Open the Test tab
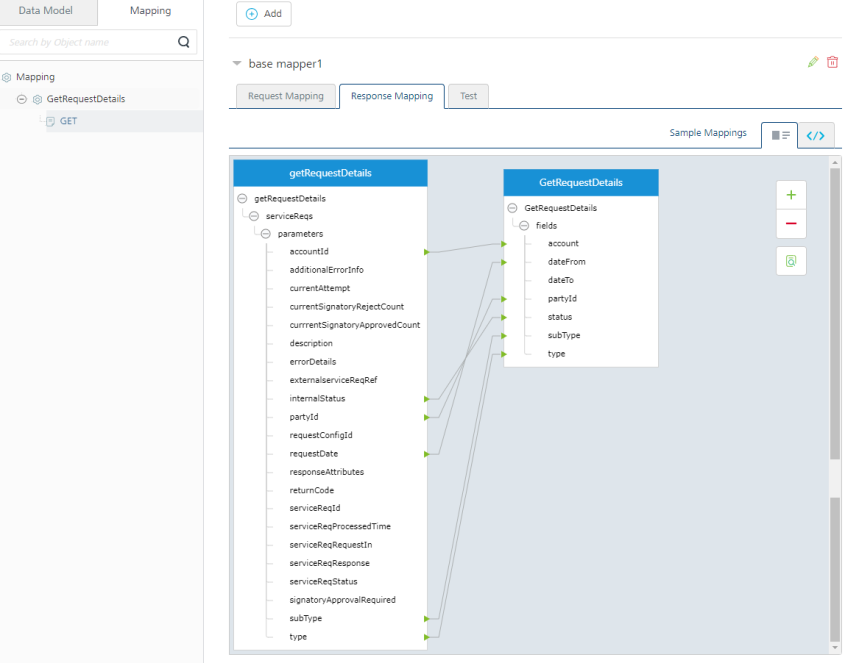The image size is (845, 663). (468, 96)
